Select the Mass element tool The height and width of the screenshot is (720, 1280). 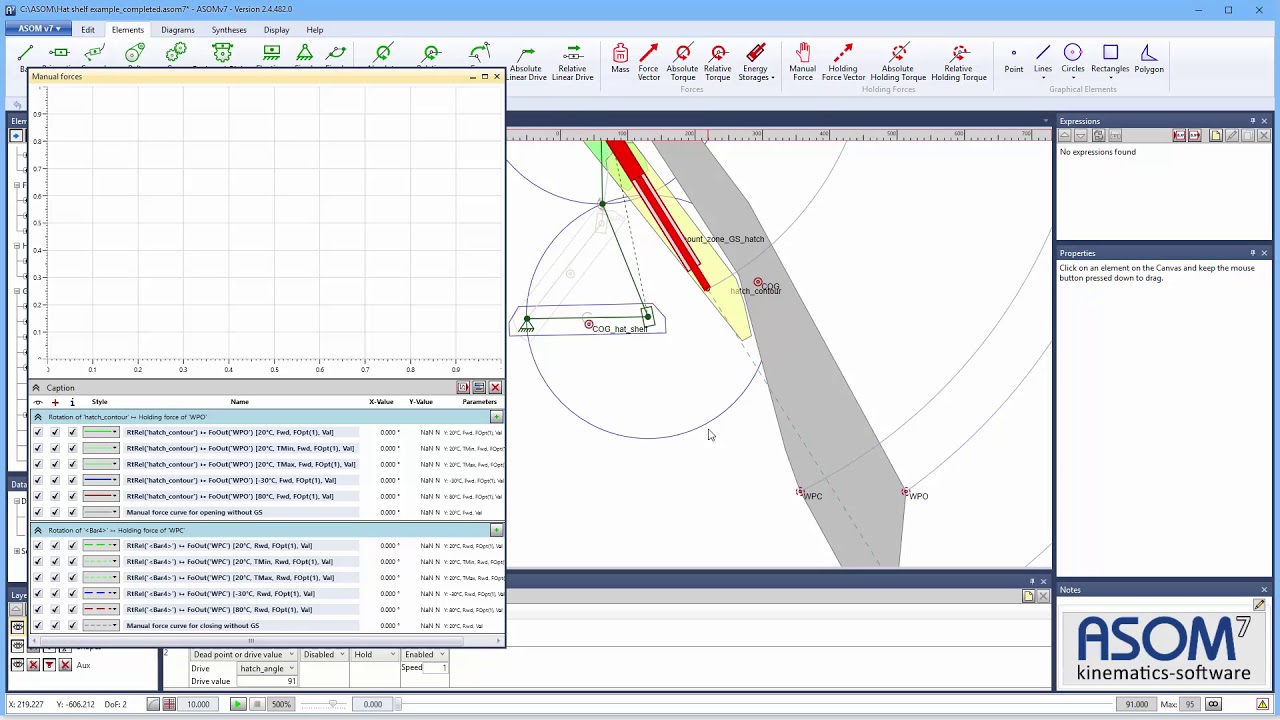click(x=620, y=59)
